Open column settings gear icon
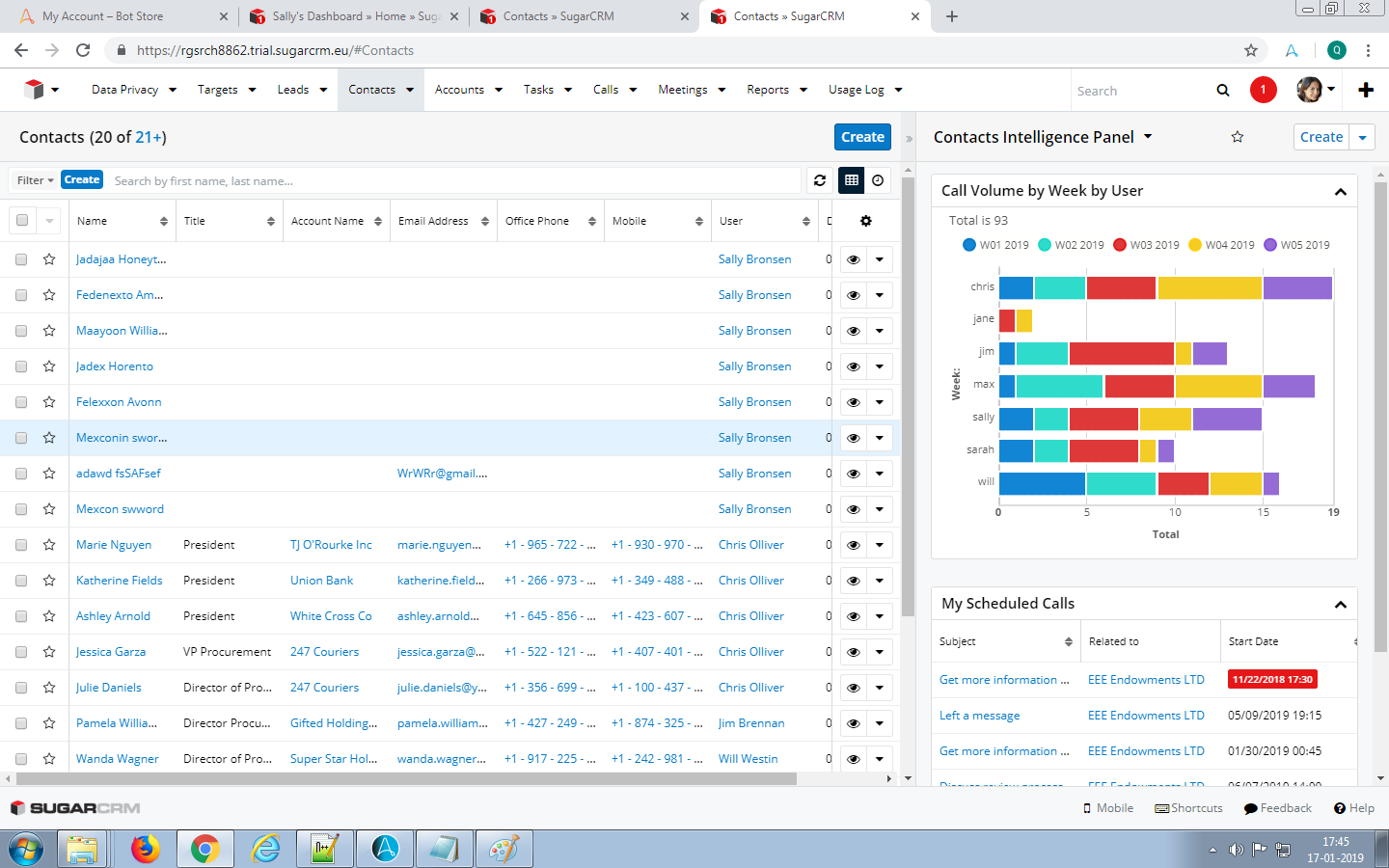The image size is (1389, 868). [x=865, y=221]
